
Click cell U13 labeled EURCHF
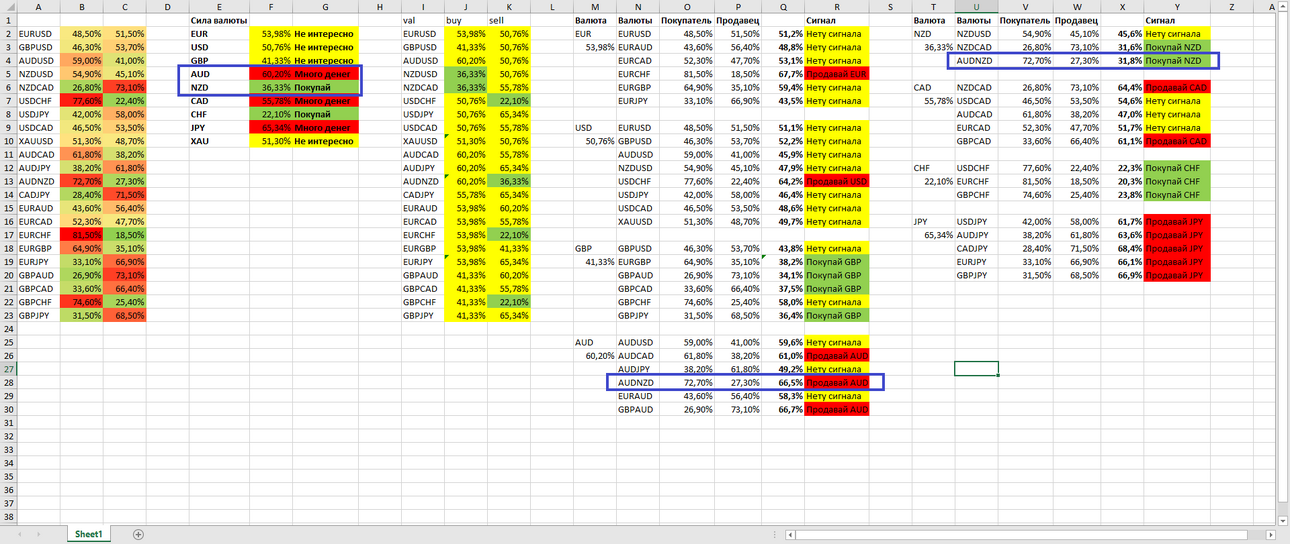click(x=977, y=181)
